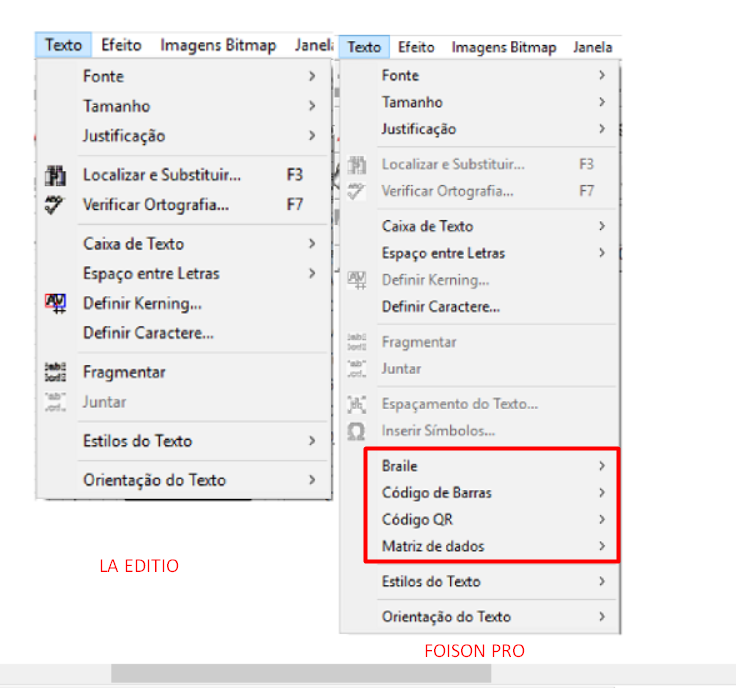Image resolution: width=736 pixels, height=688 pixels.
Task: Expand Tamanho submenu arrow in FOISON PRO menu
Action: click(x=602, y=102)
